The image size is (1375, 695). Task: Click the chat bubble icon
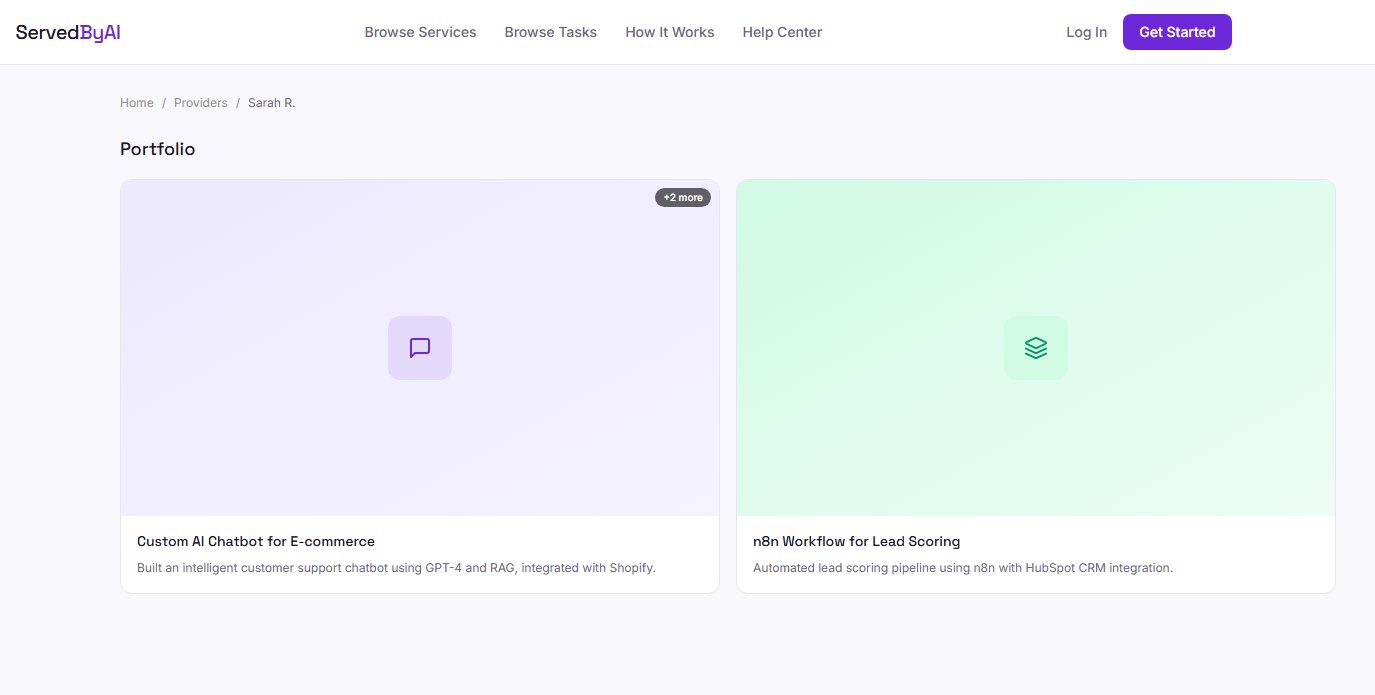click(x=420, y=348)
